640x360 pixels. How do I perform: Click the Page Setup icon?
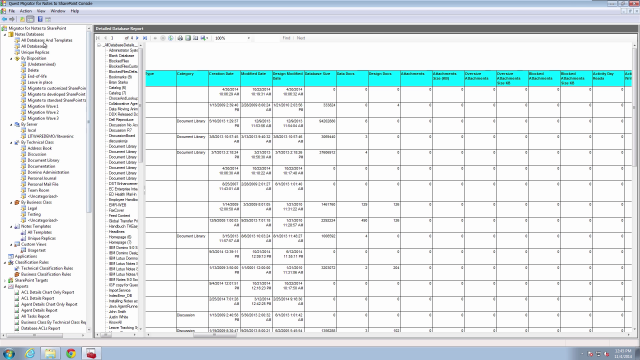click(x=196, y=38)
